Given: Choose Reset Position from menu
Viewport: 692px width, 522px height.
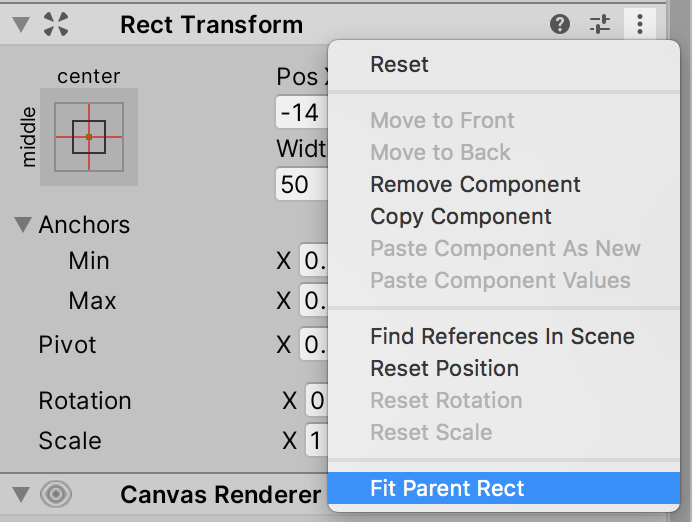Looking at the screenshot, I should coord(444,369).
